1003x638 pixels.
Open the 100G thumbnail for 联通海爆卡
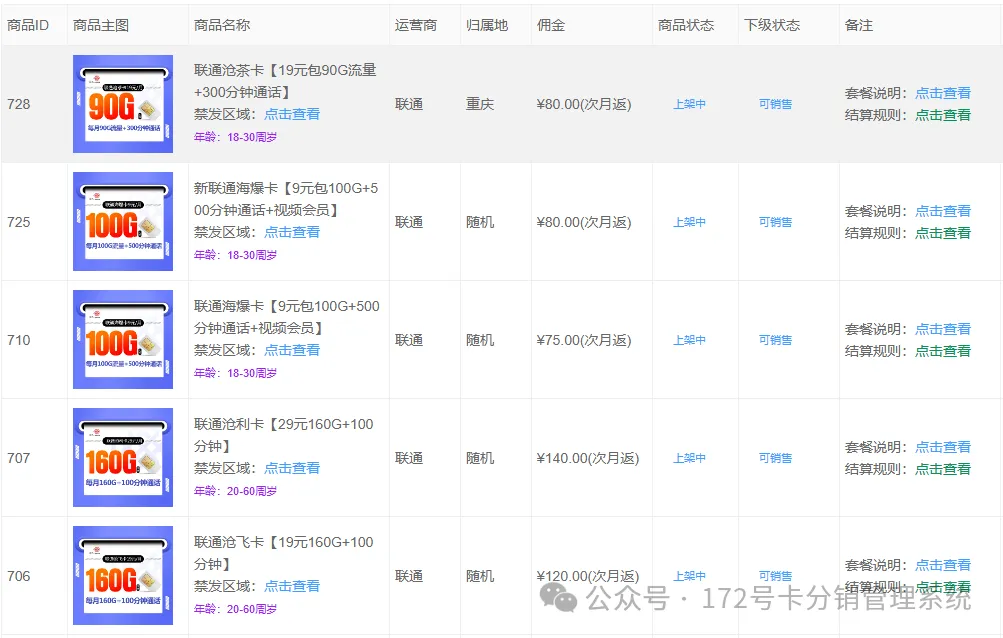coord(121,339)
